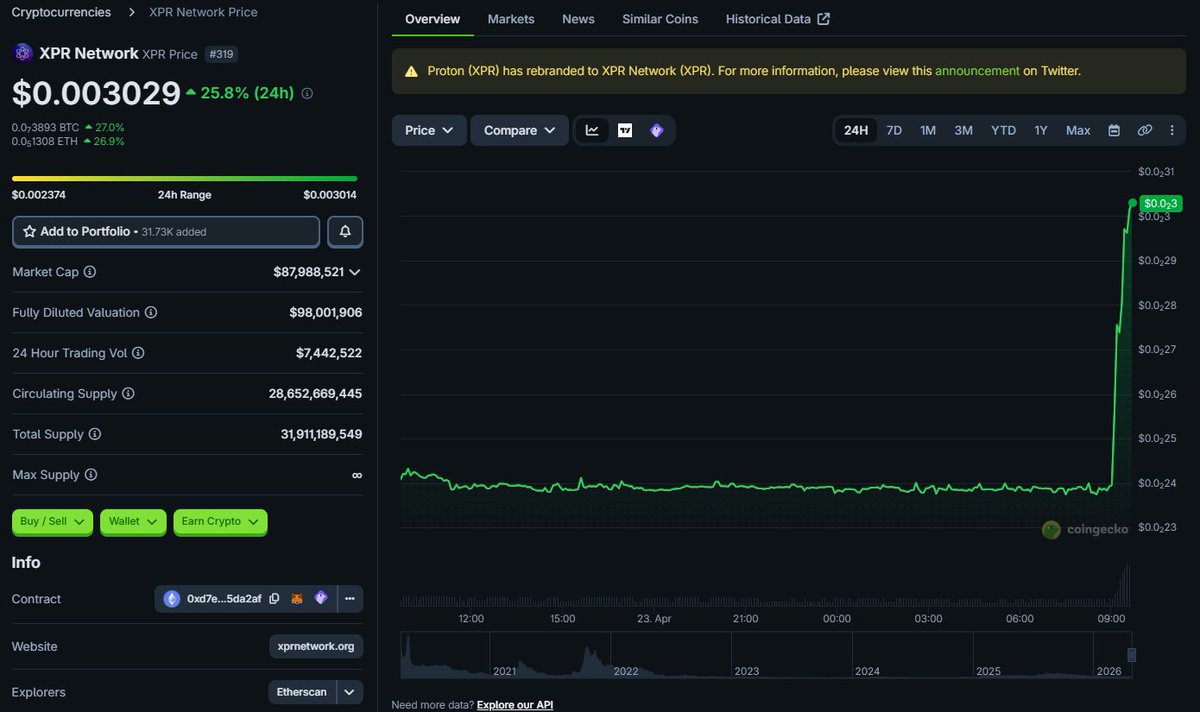1200x712 pixels.
Task: Open TradingView chart mode icon
Action: click(x=625, y=130)
